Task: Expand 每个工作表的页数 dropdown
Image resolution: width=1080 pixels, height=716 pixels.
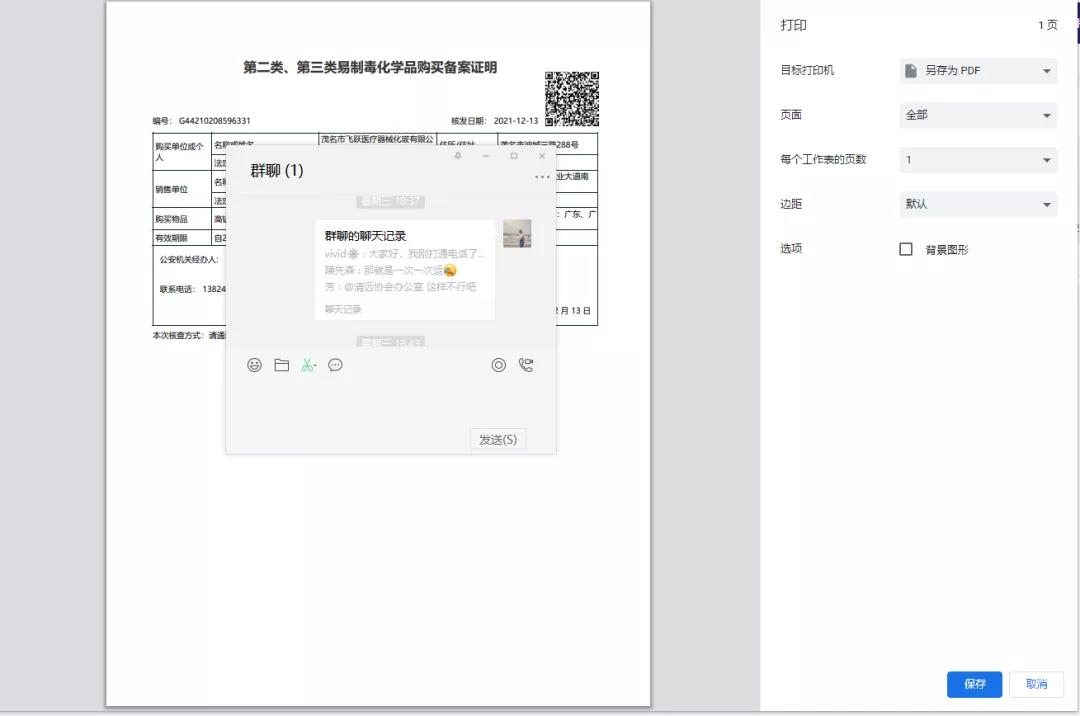Action: pyautogui.click(x=978, y=160)
